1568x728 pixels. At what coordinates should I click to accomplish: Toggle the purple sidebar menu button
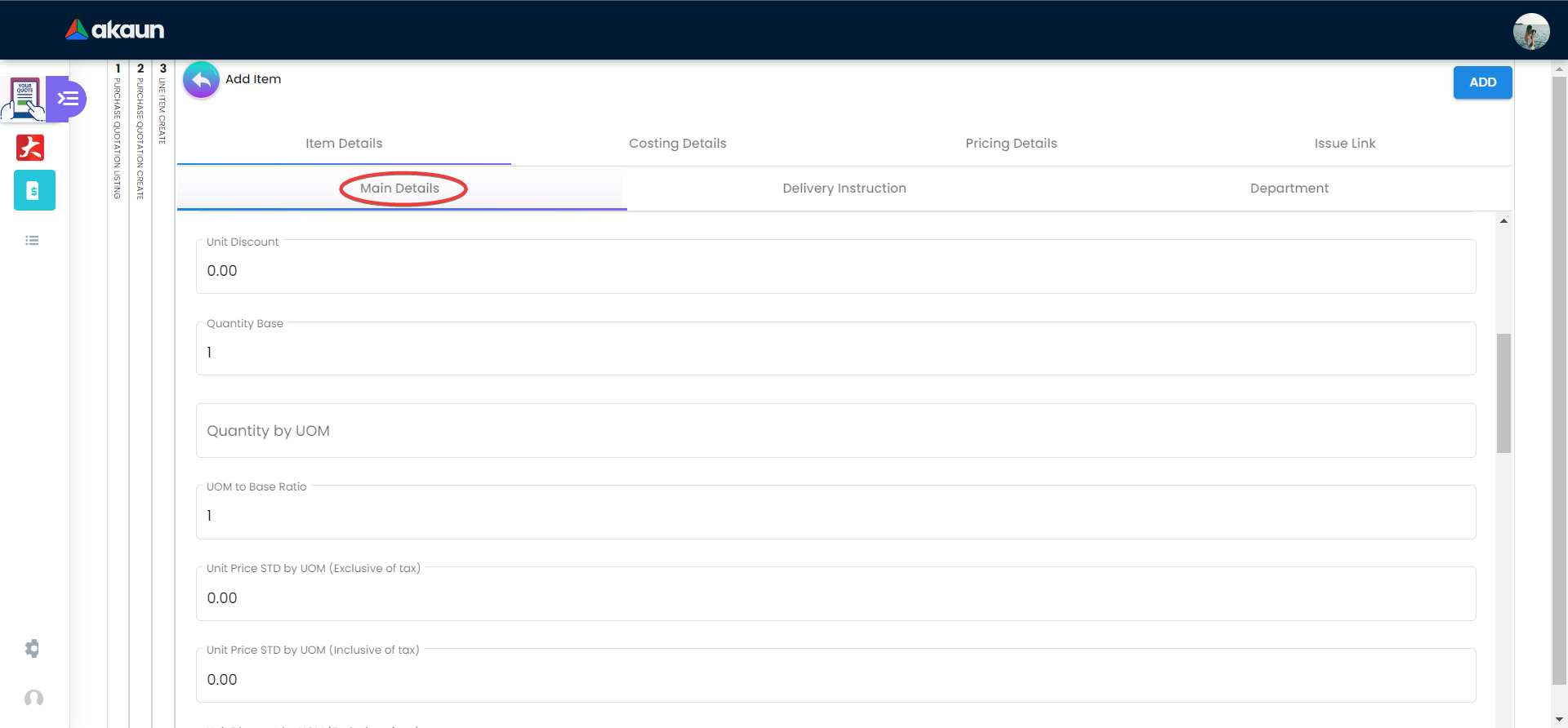pos(68,99)
